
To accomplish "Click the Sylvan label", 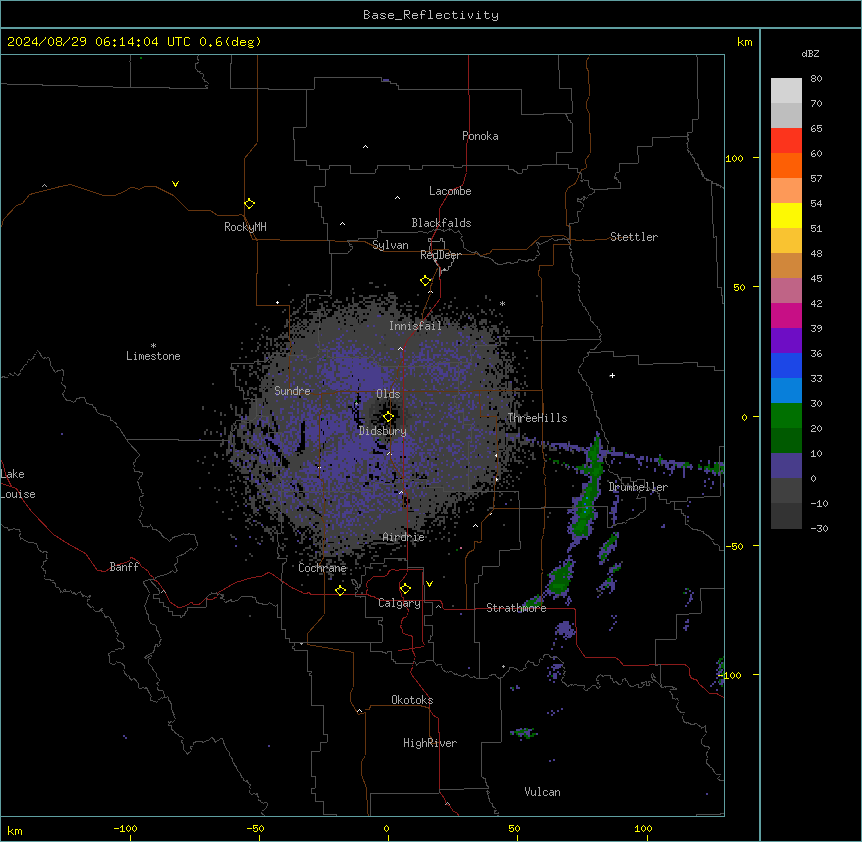I will click(390, 245).
